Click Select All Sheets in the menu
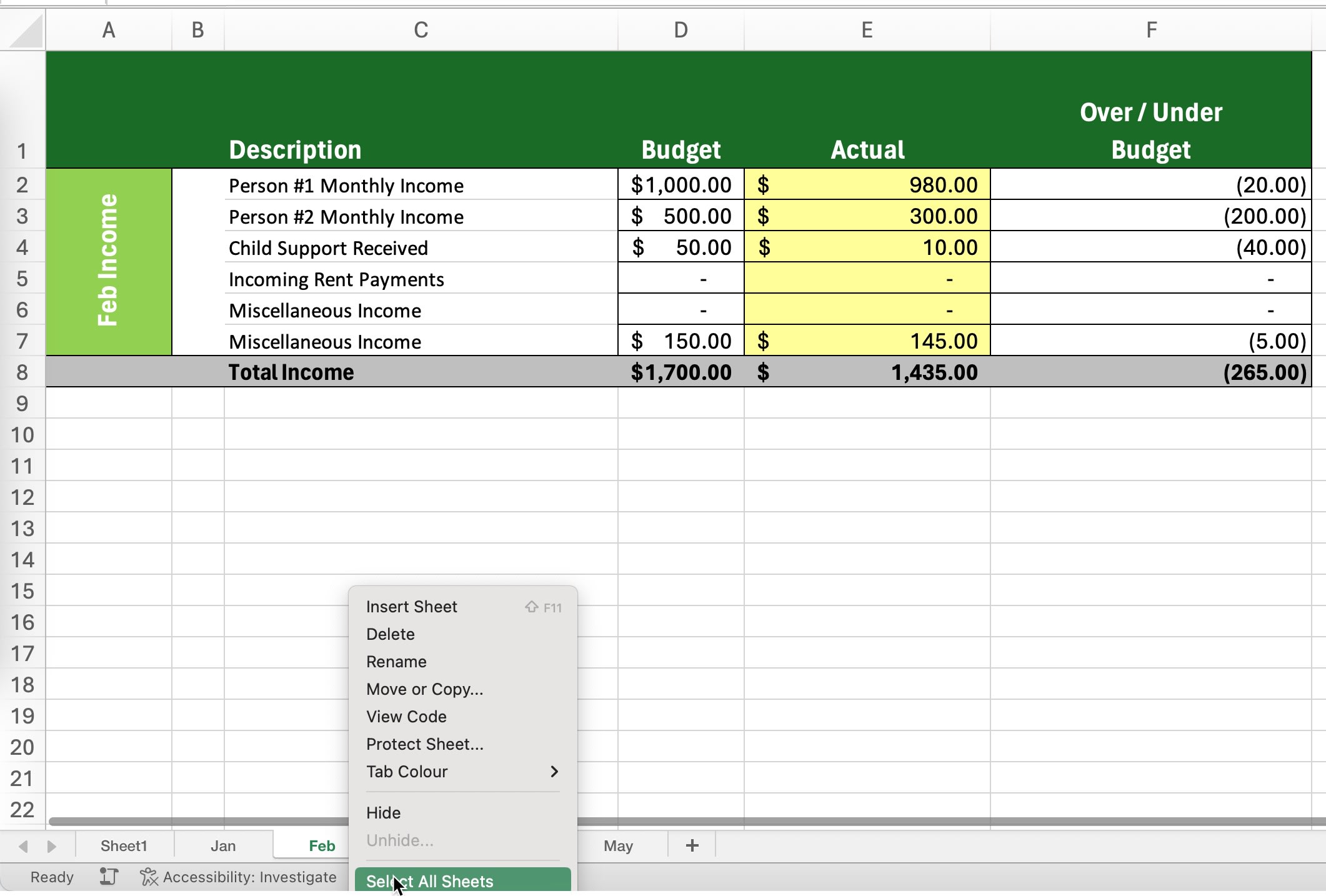The height and width of the screenshot is (896, 1326). click(429, 880)
